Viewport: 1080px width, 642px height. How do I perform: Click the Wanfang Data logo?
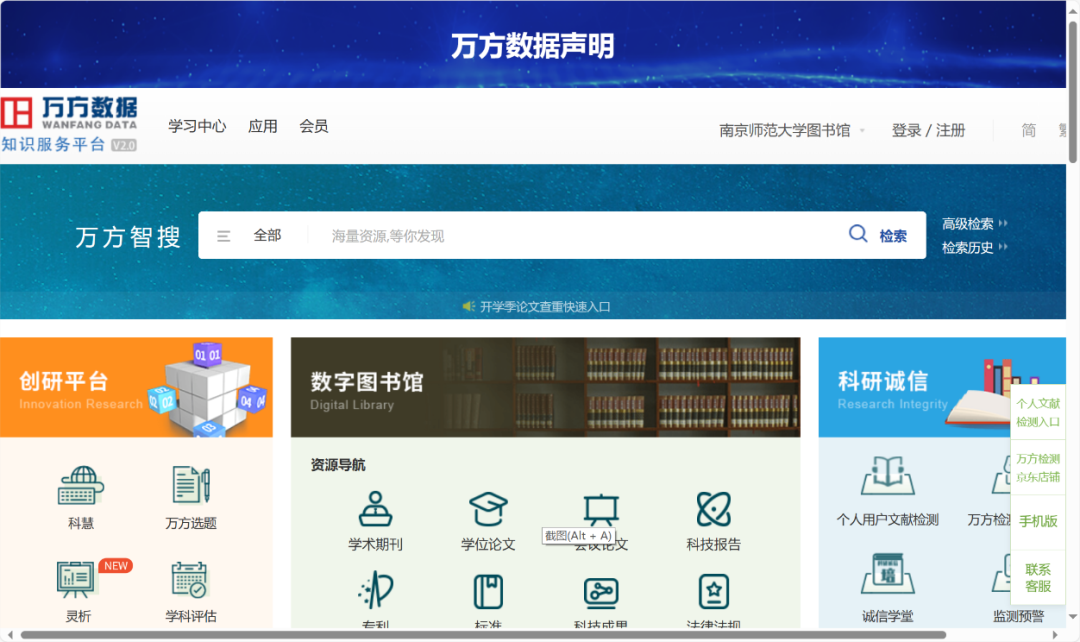click(69, 125)
